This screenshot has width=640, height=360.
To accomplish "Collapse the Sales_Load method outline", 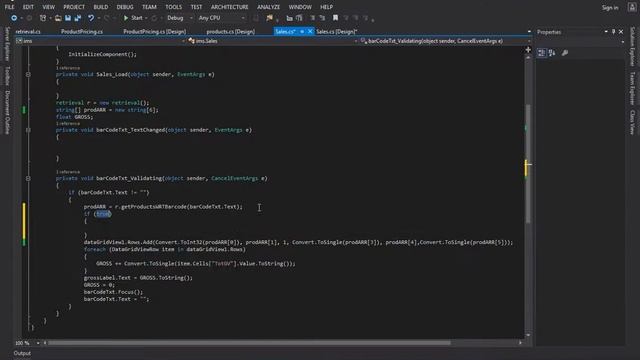I will coord(28,75).
